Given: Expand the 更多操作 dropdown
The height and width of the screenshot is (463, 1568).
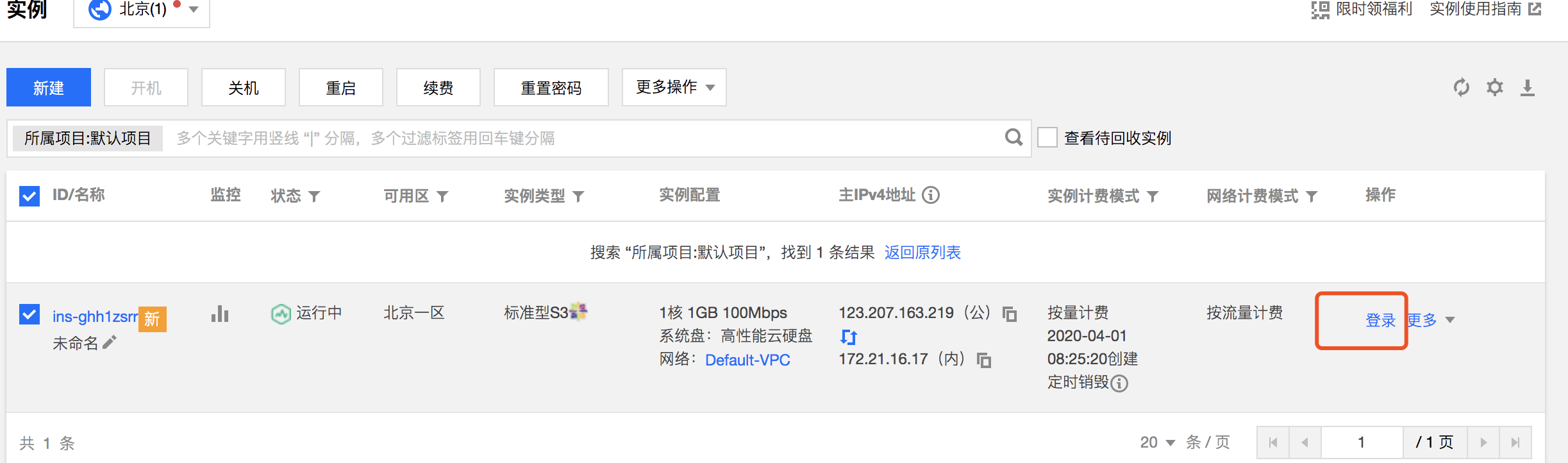Looking at the screenshot, I should pyautogui.click(x=674, y=87).
